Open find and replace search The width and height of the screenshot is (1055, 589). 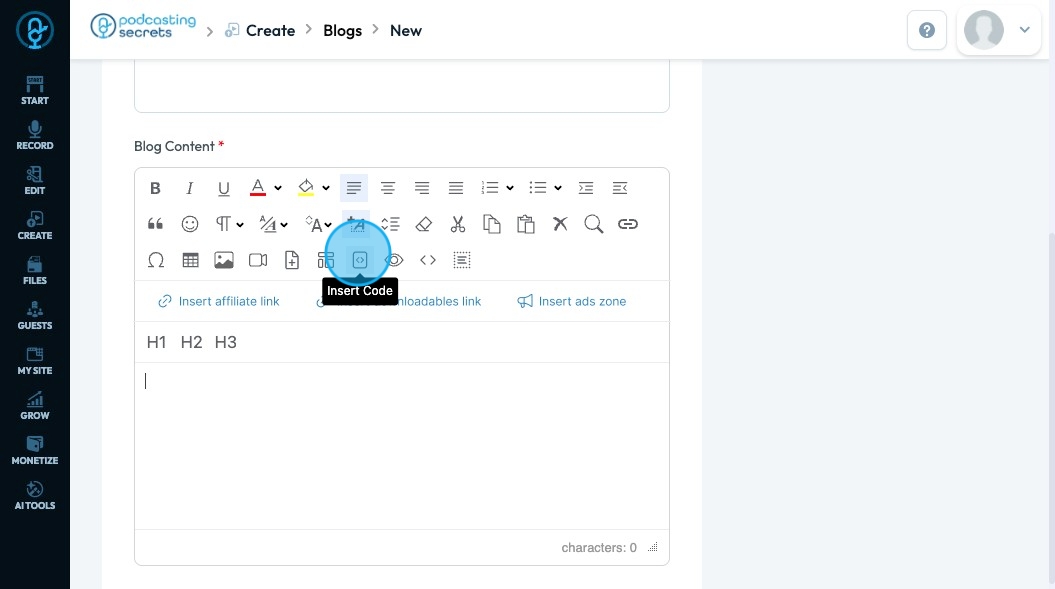pos(594,224)
